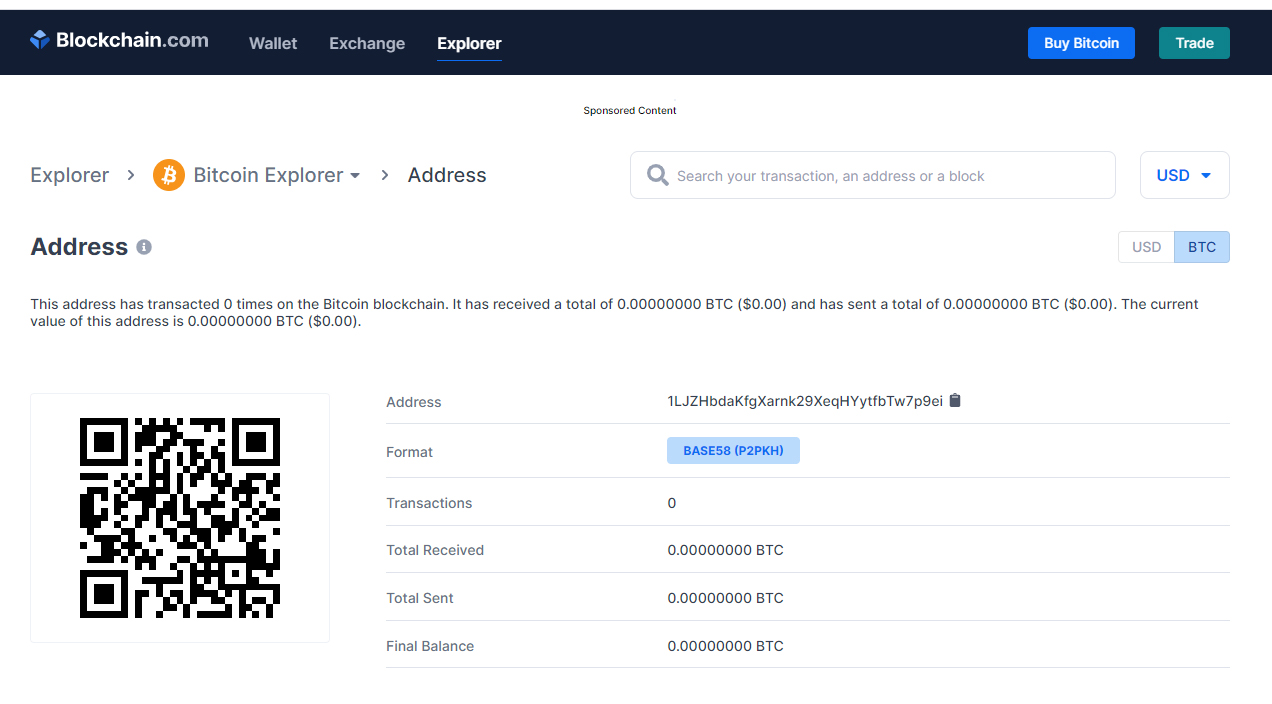1272x704 pixels.
Task: Click the BASE58 (P2PKH) format badge
Action: 733,451
